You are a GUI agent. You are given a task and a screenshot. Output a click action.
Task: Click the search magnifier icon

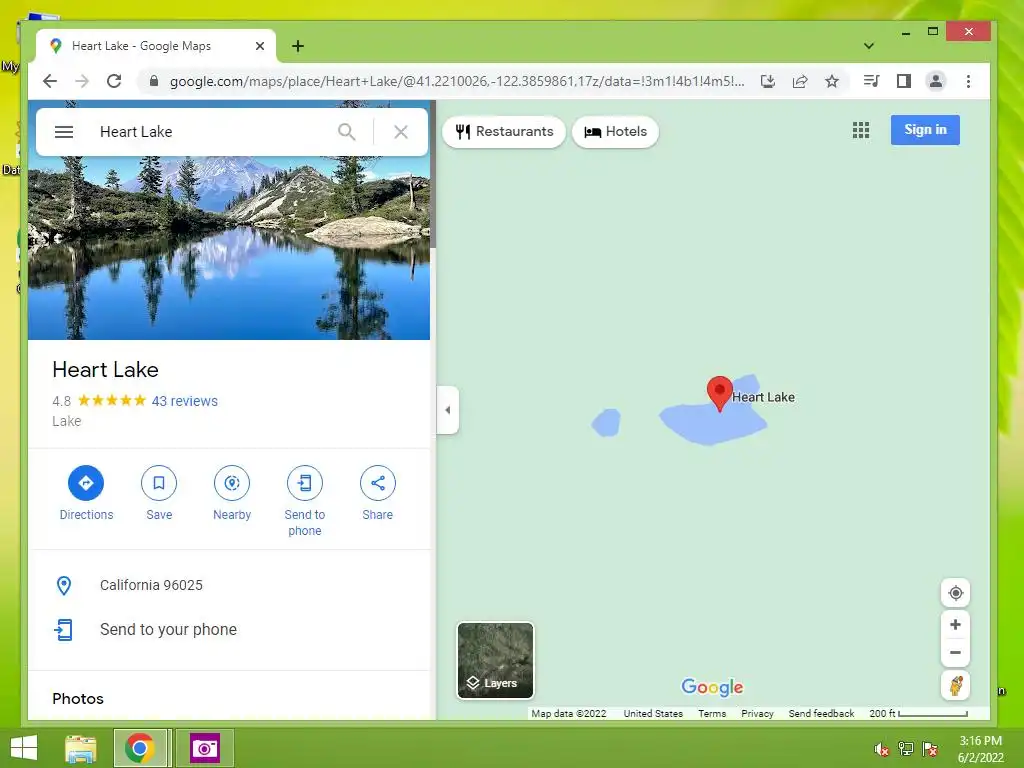(x=347, y=132)
